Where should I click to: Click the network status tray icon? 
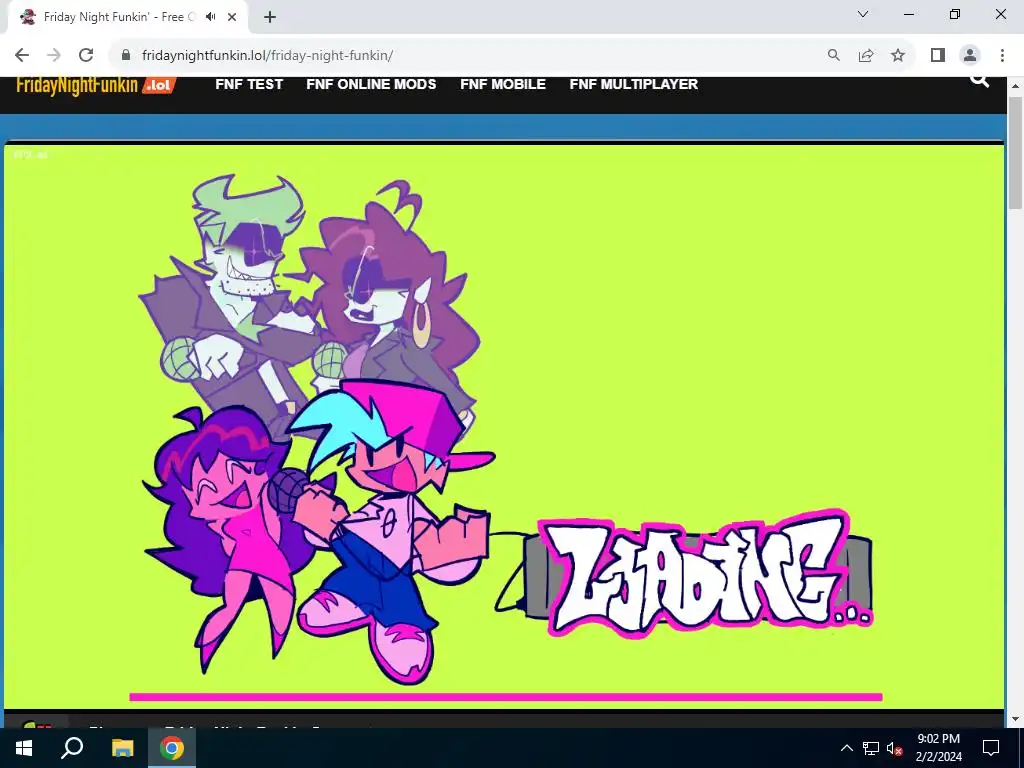(x=871, y=748)
